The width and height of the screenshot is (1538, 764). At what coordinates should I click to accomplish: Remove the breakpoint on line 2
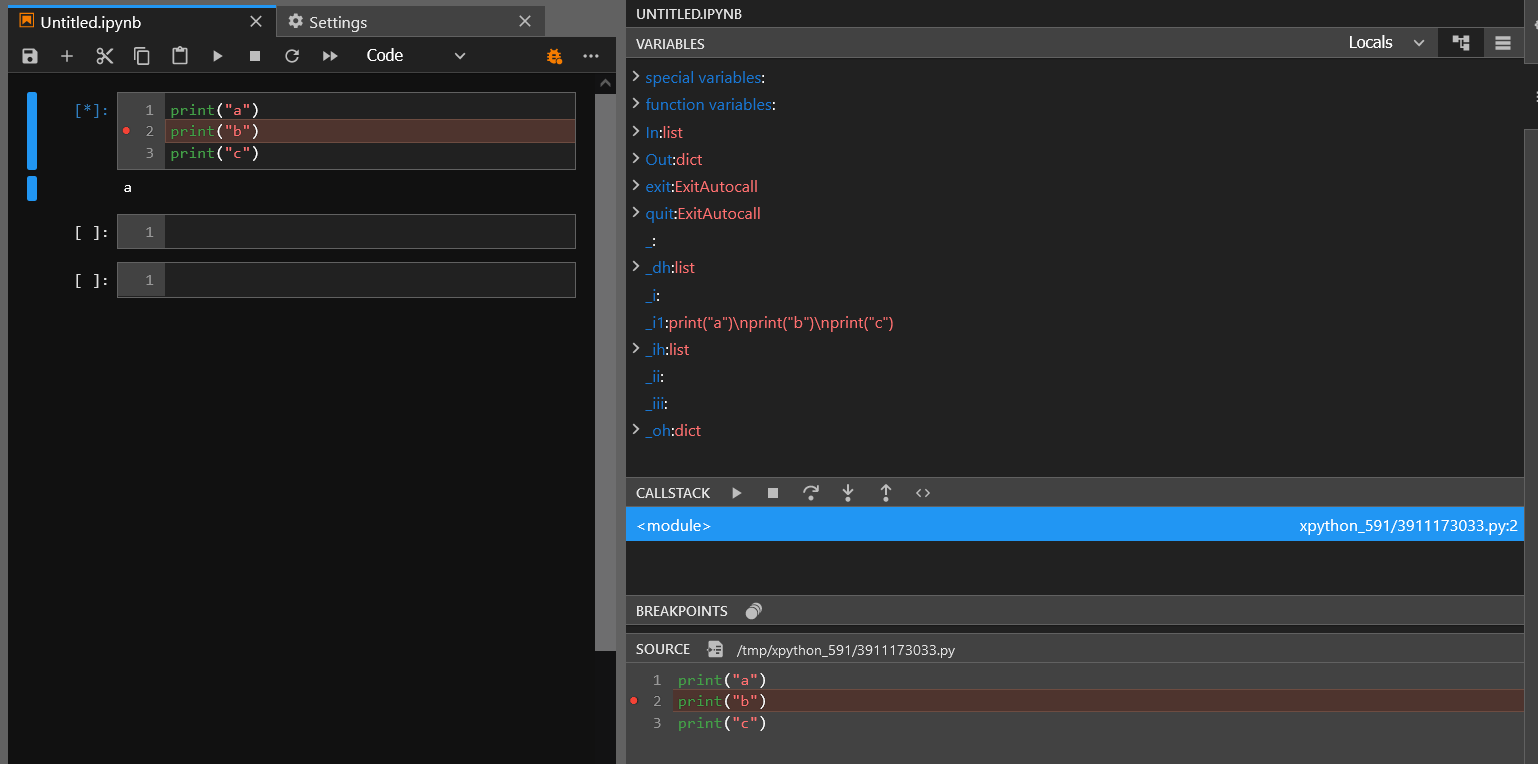pos(126,130)
